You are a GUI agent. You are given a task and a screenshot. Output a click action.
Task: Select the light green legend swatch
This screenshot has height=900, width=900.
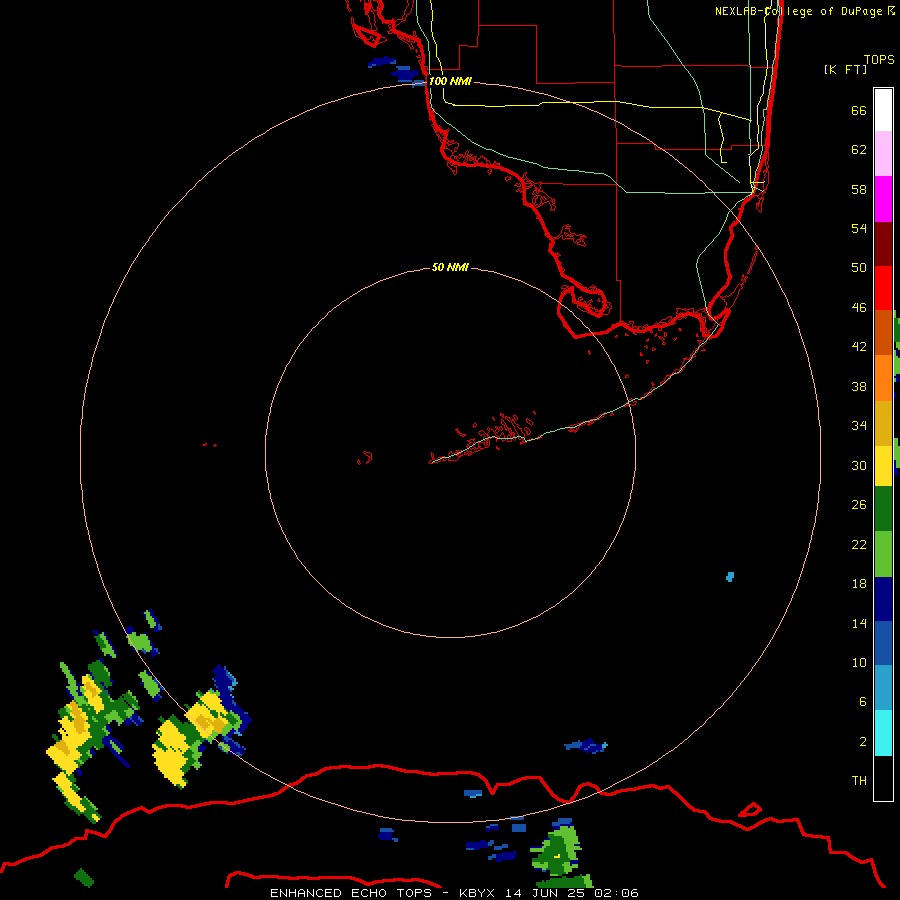883,554
